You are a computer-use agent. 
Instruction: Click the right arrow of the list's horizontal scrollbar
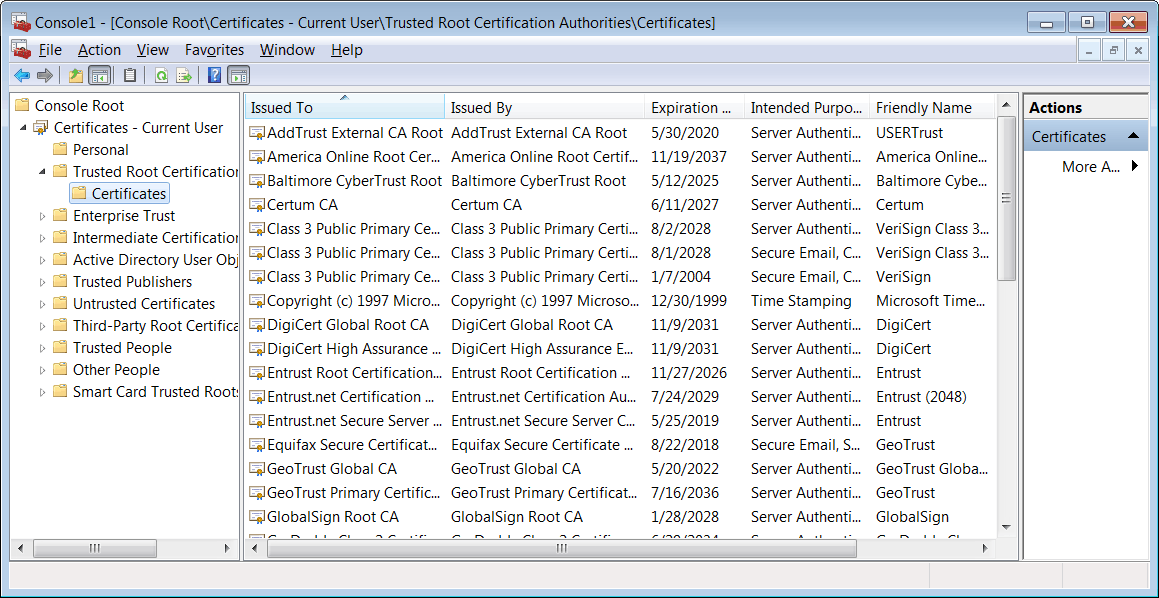985,548
